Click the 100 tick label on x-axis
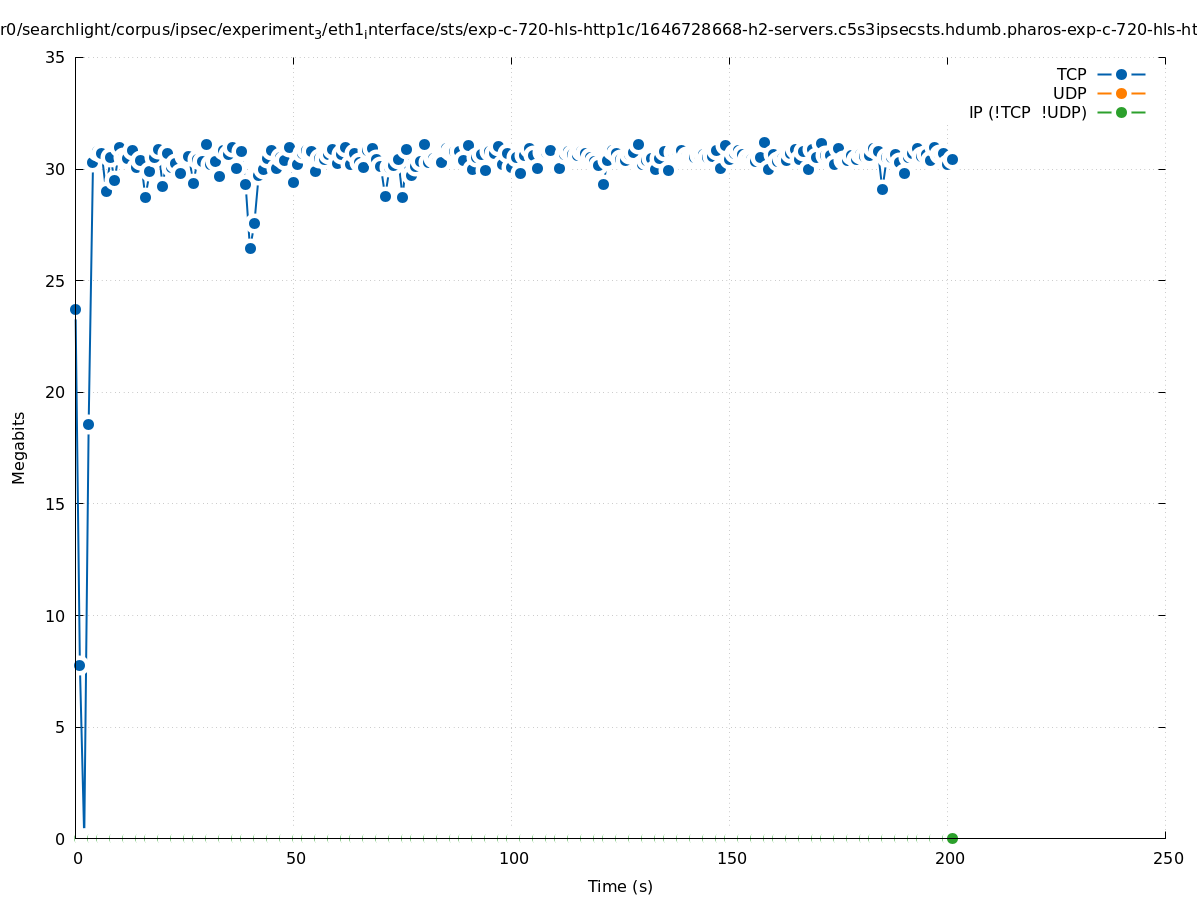The width and height of the screenshot is (1197, 900). 513,859
